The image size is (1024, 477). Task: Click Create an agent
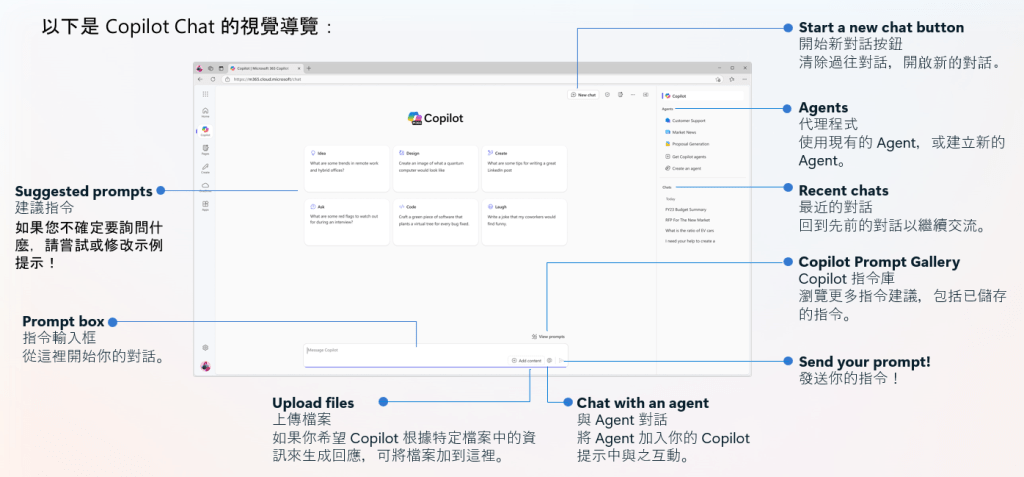[x=682, y=168]
